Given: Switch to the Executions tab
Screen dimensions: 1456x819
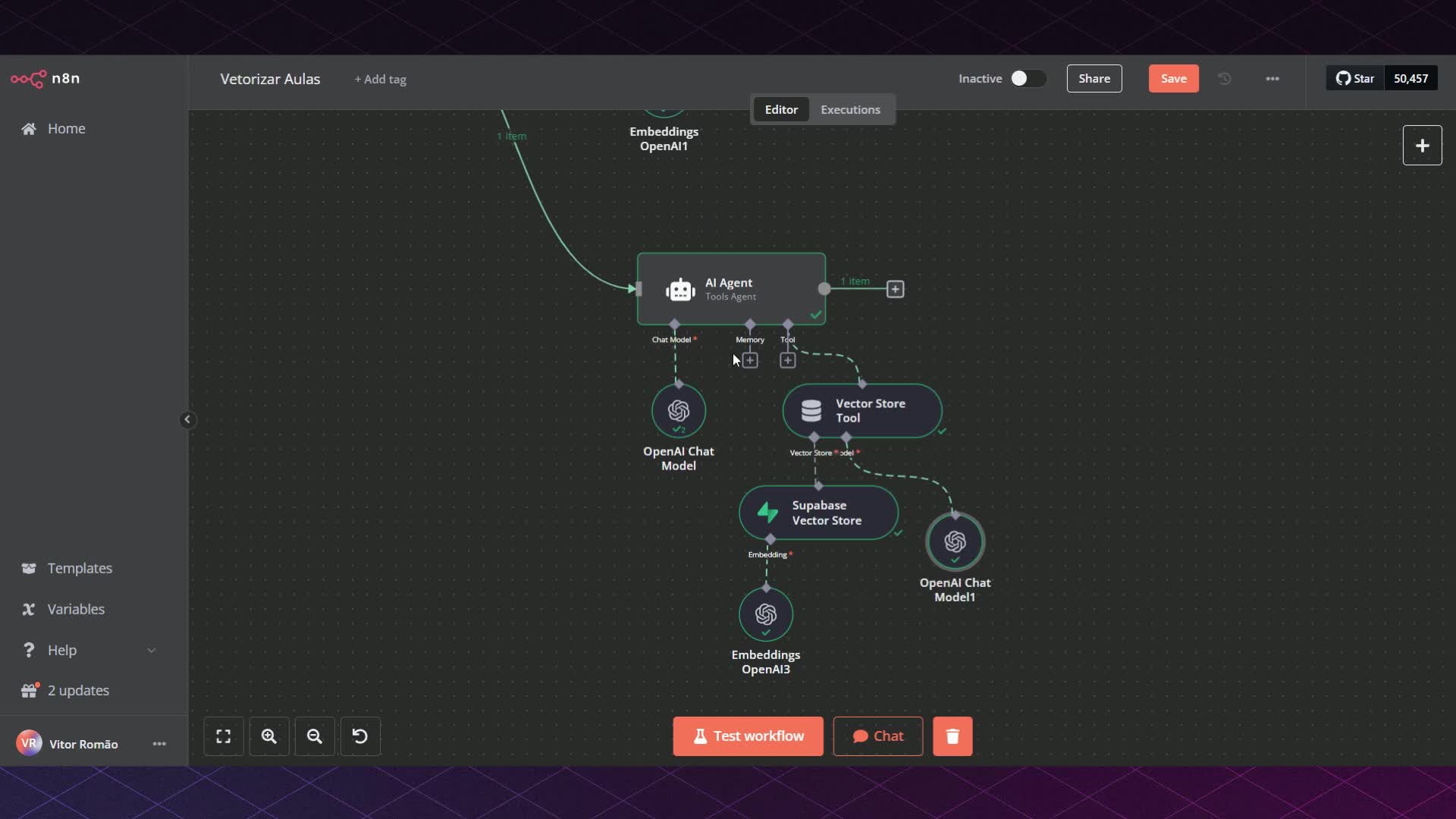Looking at the screenshot, I should point(850,110).
